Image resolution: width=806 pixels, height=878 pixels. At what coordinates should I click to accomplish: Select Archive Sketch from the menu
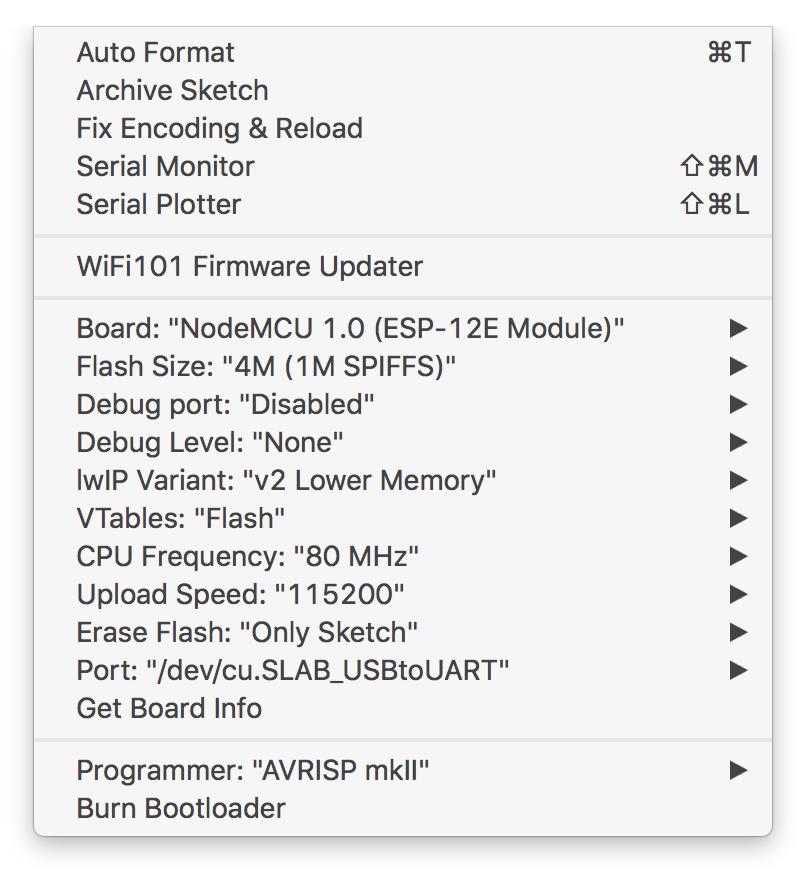[x=172, y=90]
